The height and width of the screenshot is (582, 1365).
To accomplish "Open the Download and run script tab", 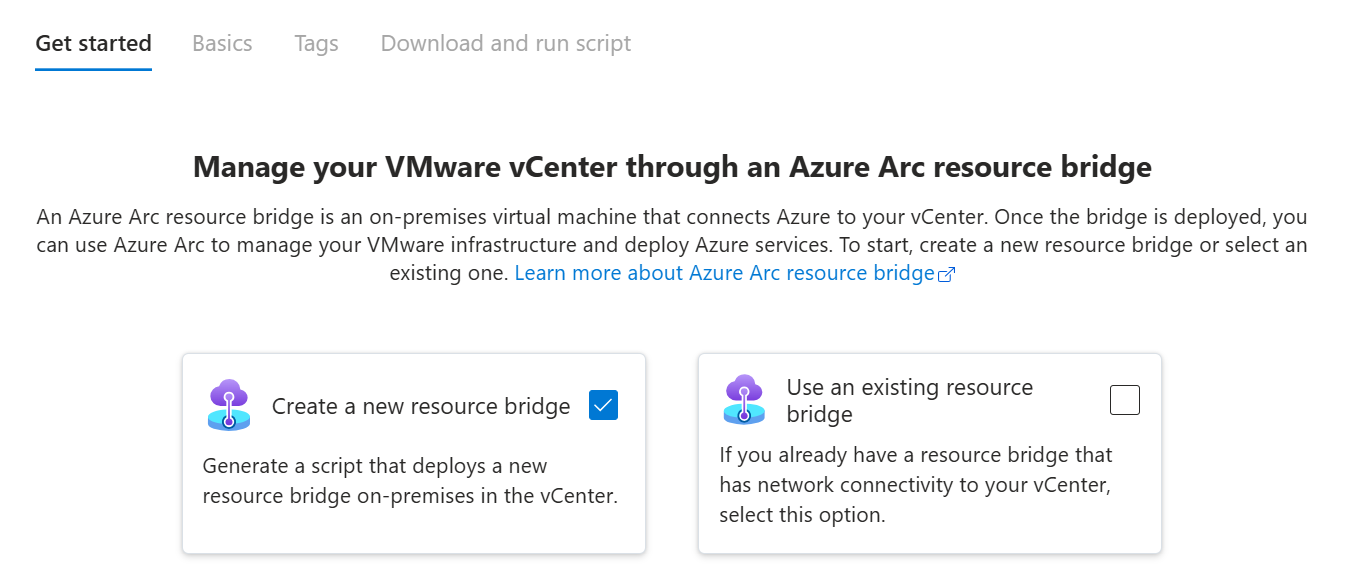I will (x=506, y=44).
